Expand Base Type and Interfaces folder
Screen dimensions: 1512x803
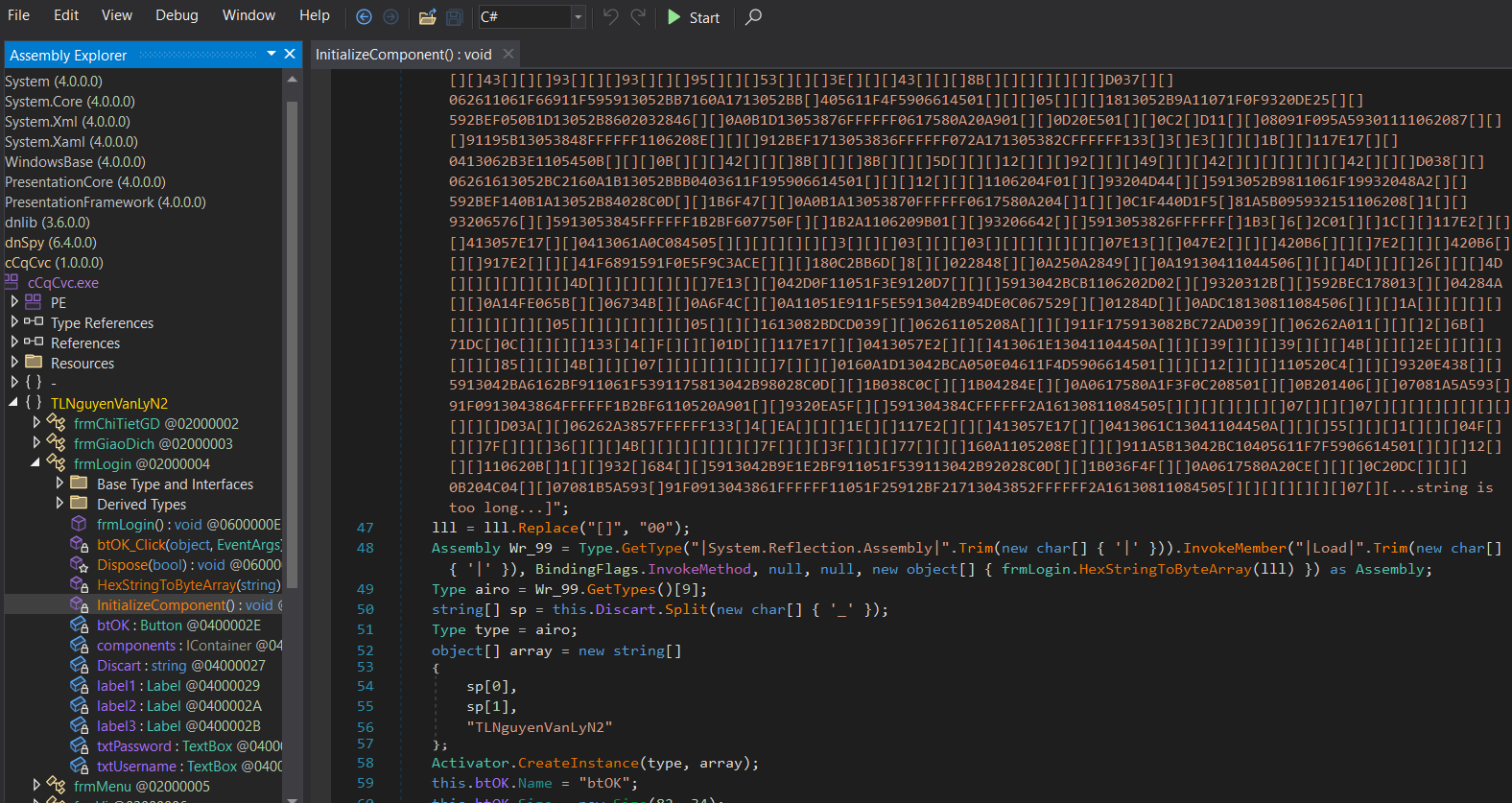[60, 483]
